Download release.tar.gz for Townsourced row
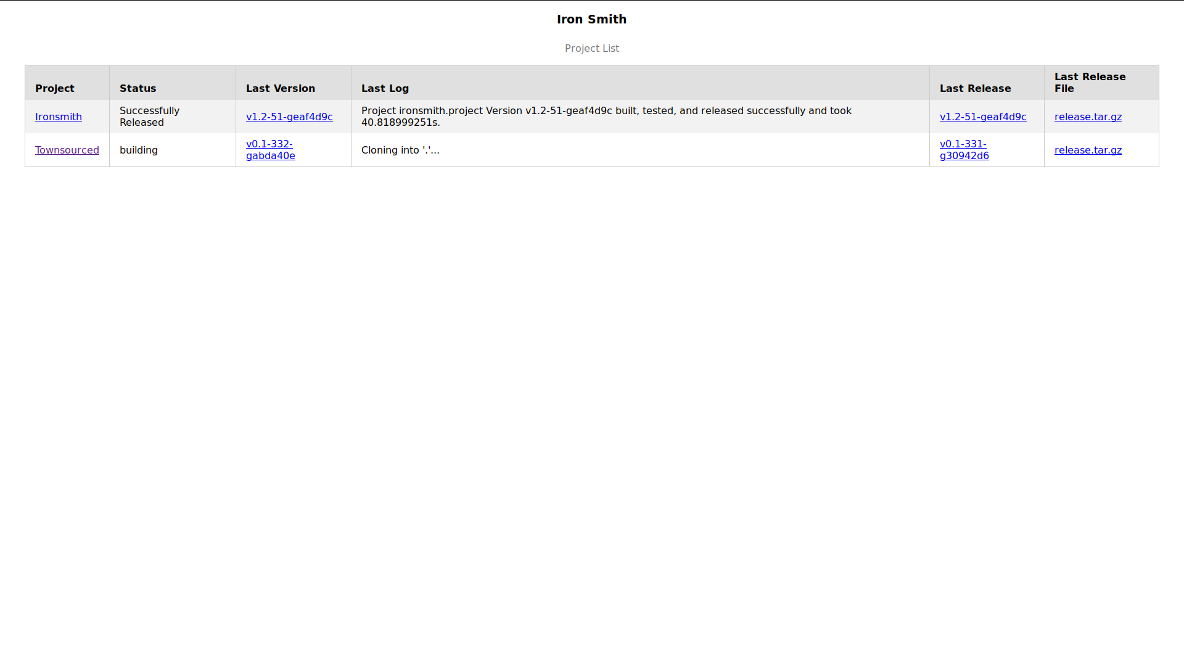 (1087, 150)
